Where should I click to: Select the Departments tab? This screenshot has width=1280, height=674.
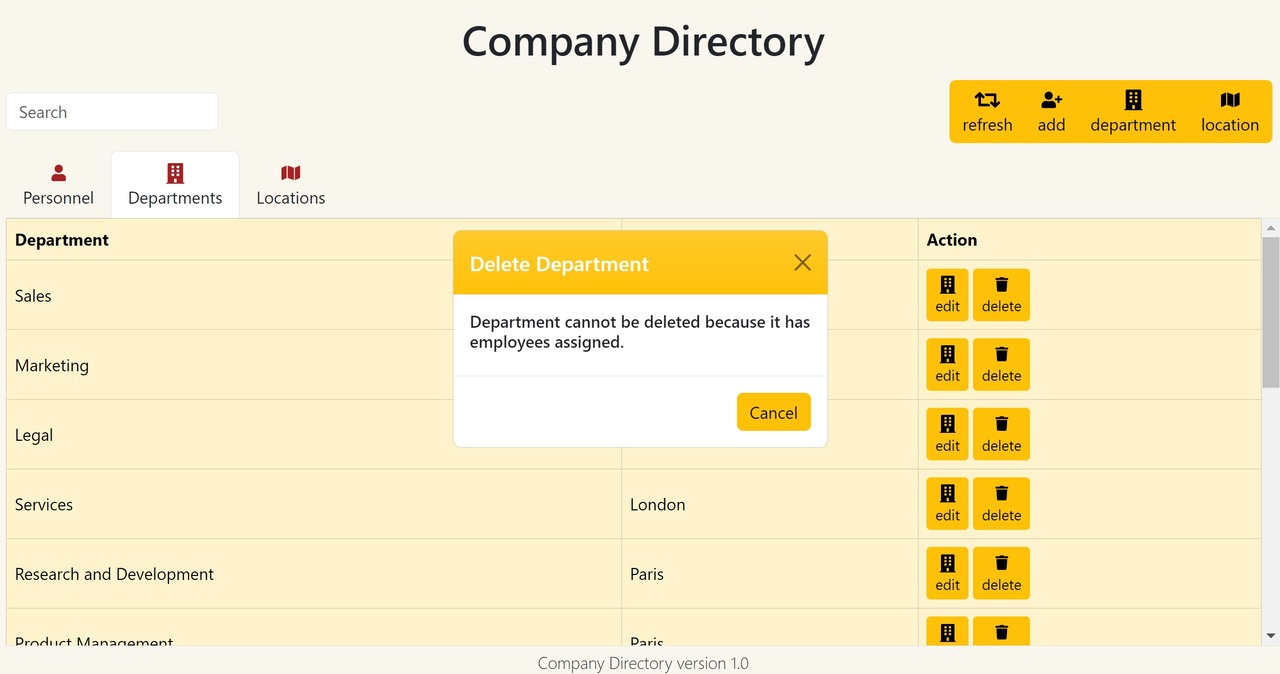[x=175, y=185]
